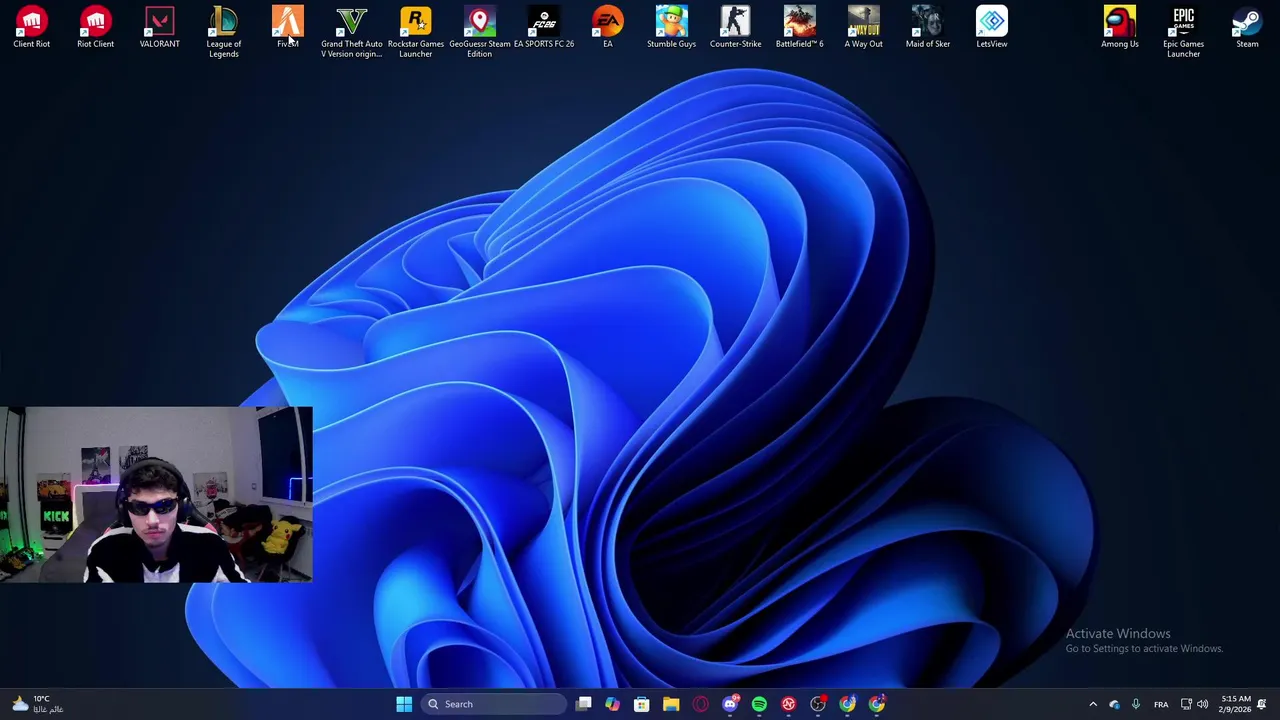The width and height of the screenshot is (1280, 720).
Task: Open the FRA input language switcher
Action: point(1161,704)
